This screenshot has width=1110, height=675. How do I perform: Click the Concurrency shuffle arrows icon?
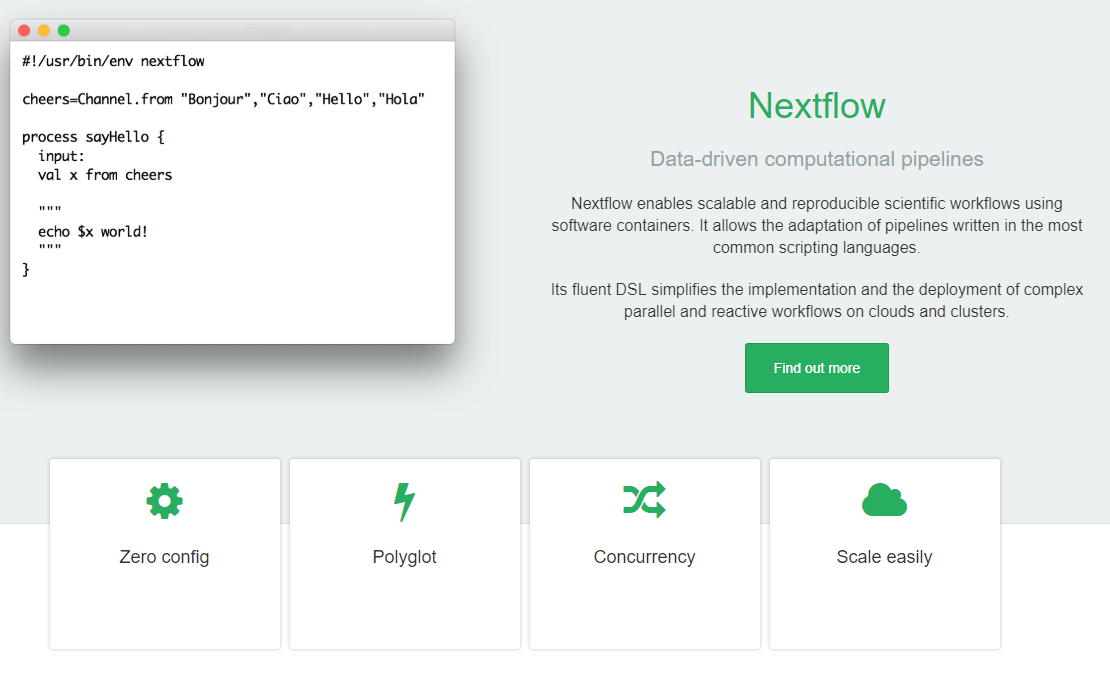(x=644, y=500)
